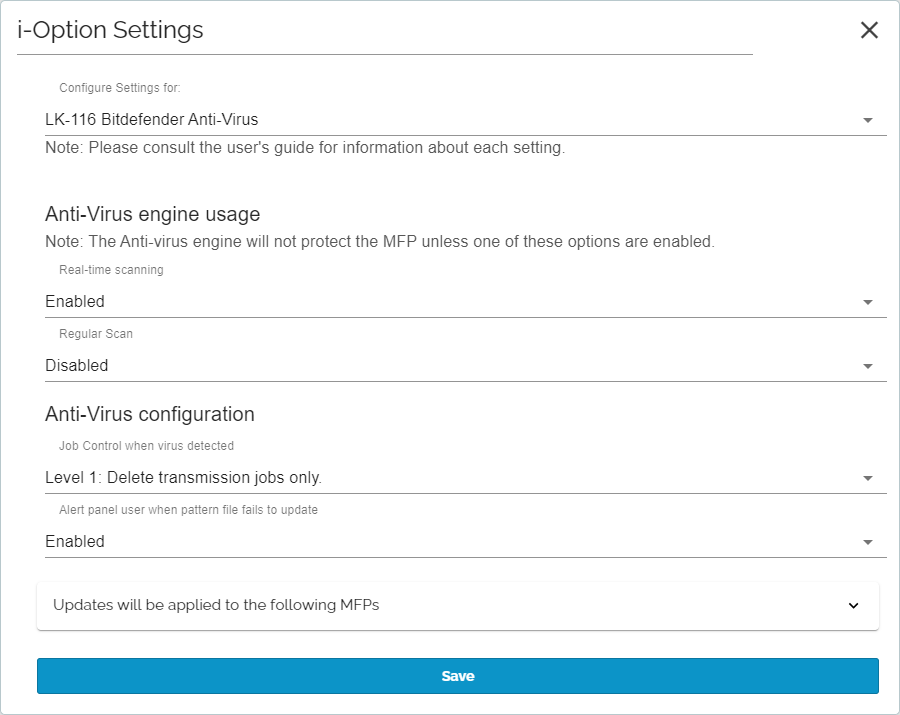Viewport: 900px width, 715px height.
Task: Click the chevron on the MFPs update panel
Action: point(854,605)
